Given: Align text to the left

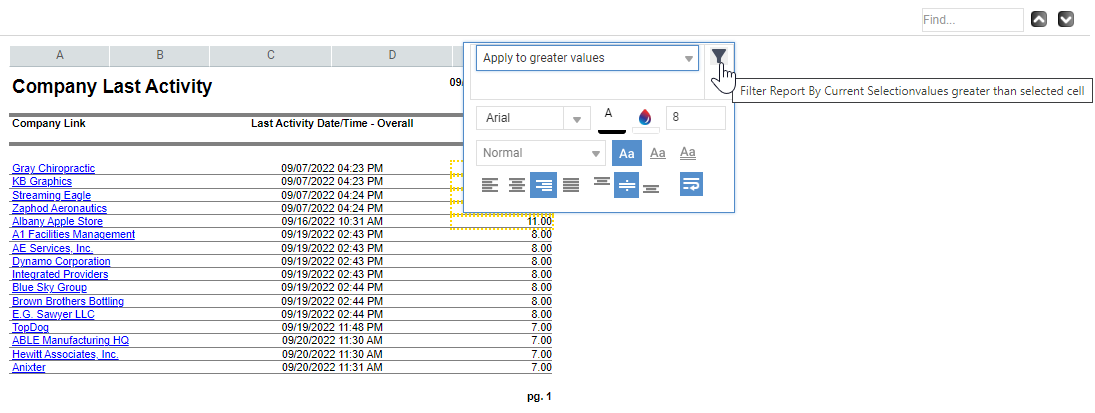Looking at the screenshot, I should [489, 184].
